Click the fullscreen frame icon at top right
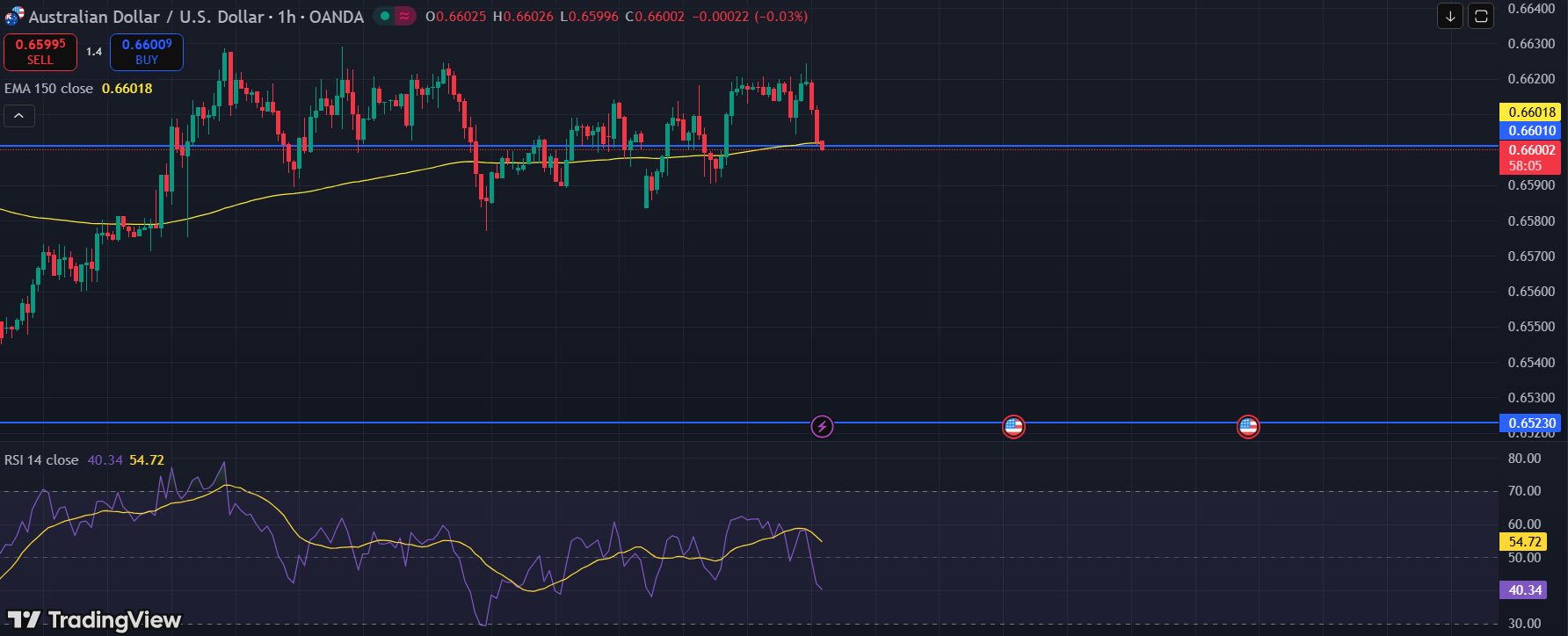1568x636 pixels. 1481,16
